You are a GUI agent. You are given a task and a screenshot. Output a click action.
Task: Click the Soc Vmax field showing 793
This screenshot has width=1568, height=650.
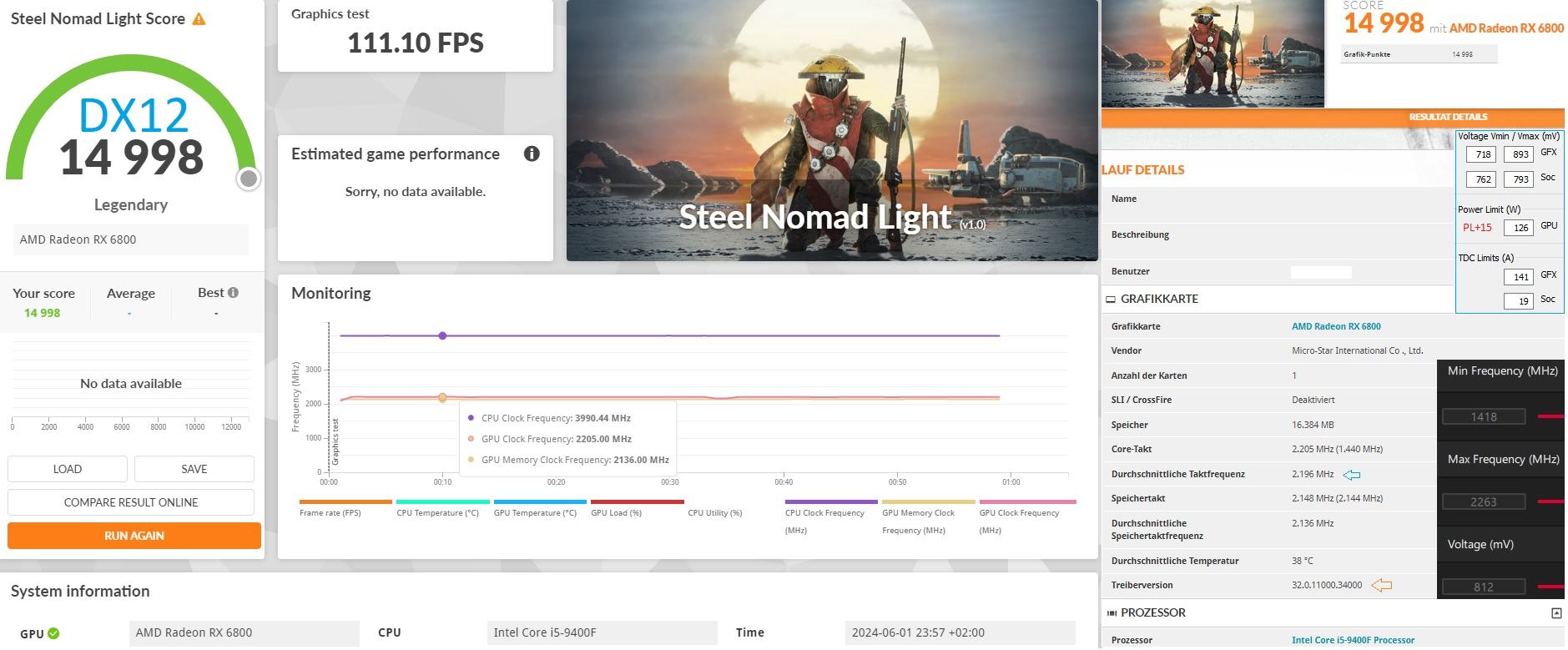(x=1520, y=179)
